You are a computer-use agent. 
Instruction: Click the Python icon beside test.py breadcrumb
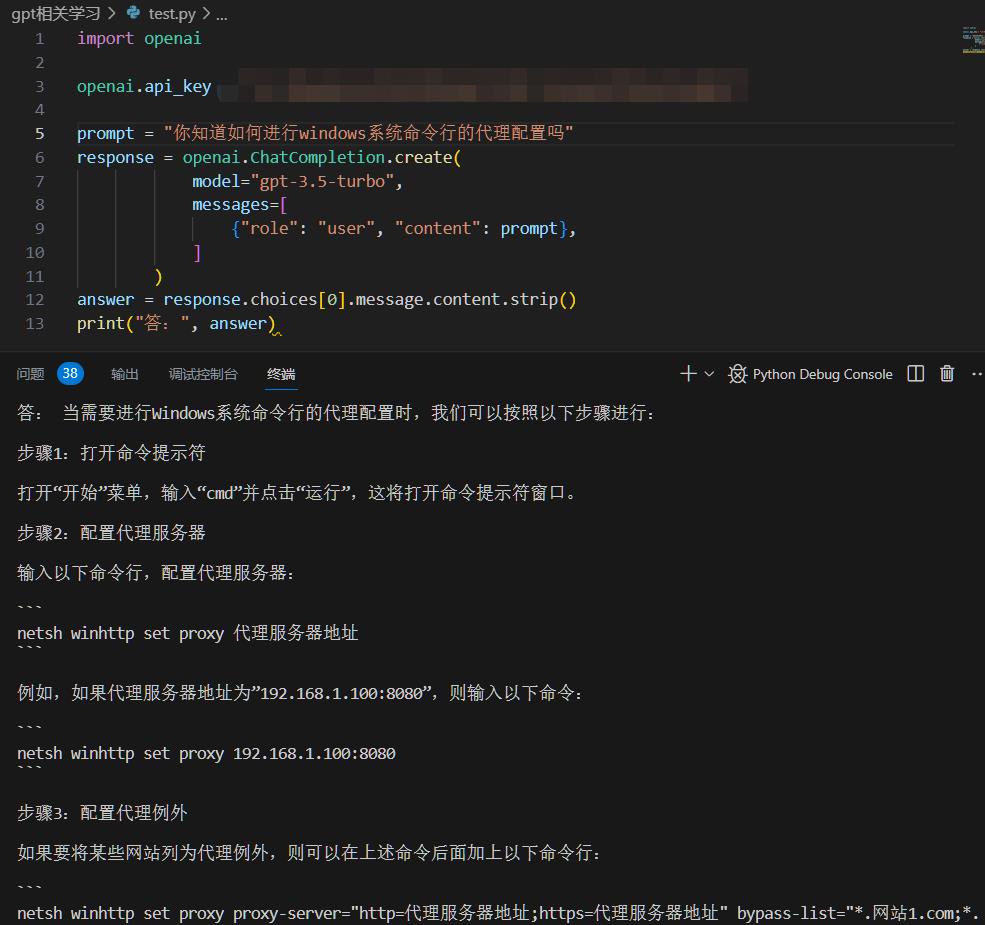coord(133,14)
